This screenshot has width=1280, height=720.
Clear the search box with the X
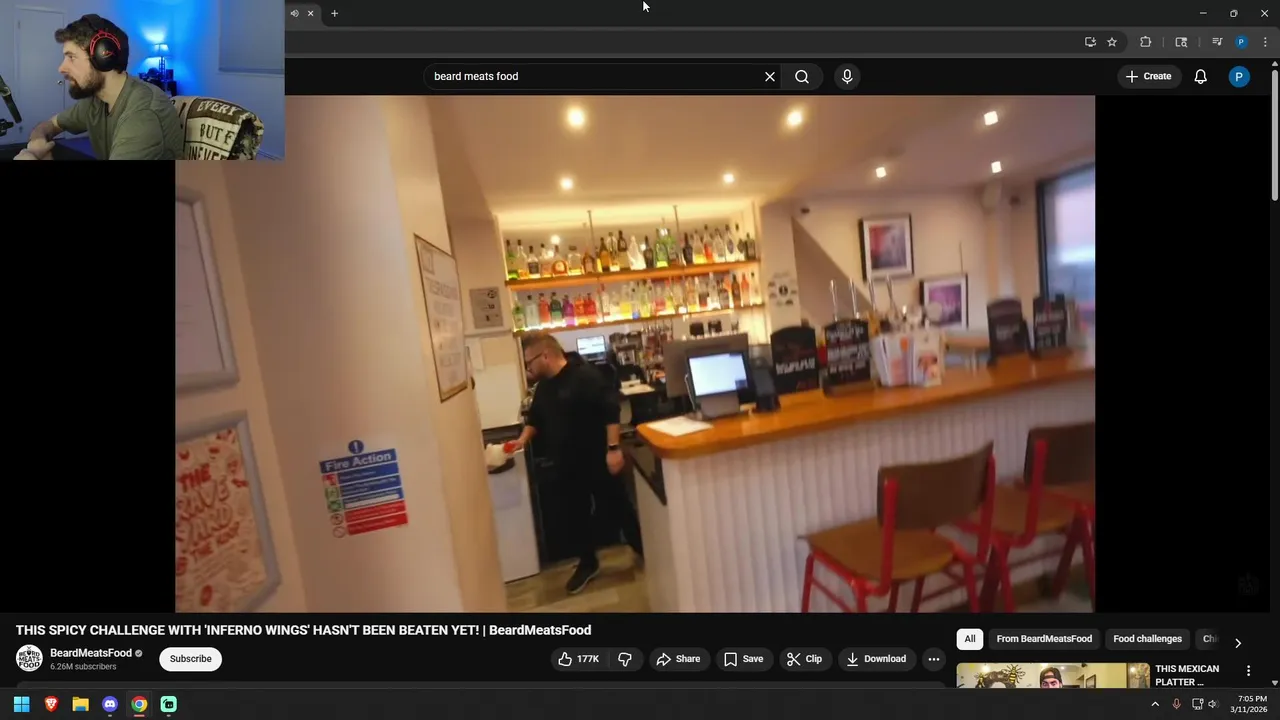coord(770,77)
